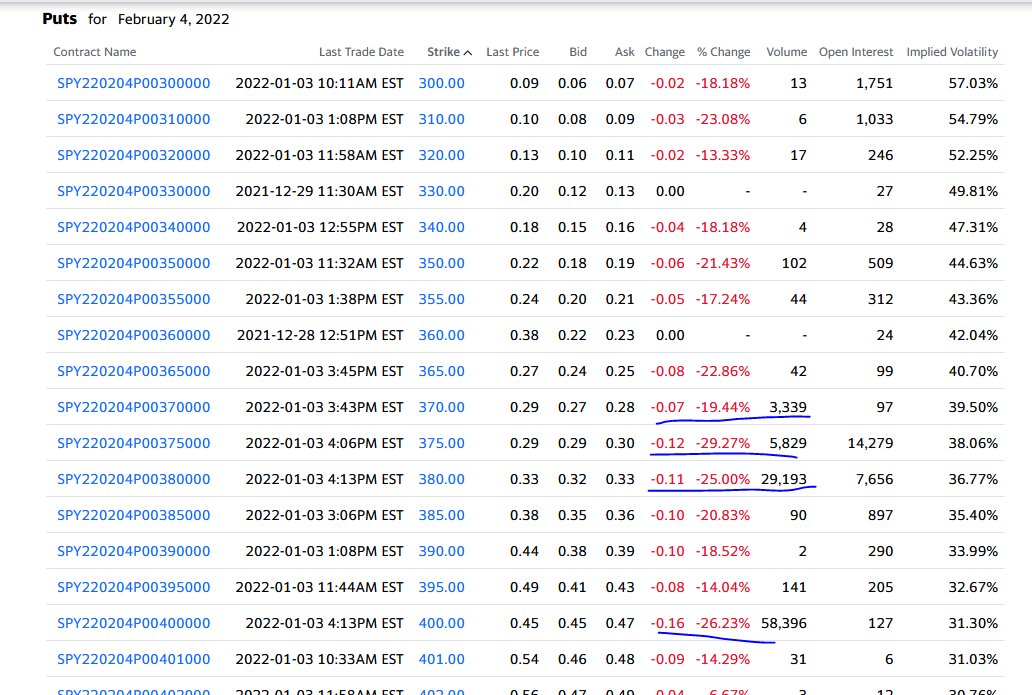
Task: Open contract SPY220204P00310000
Action: point(134,120)
